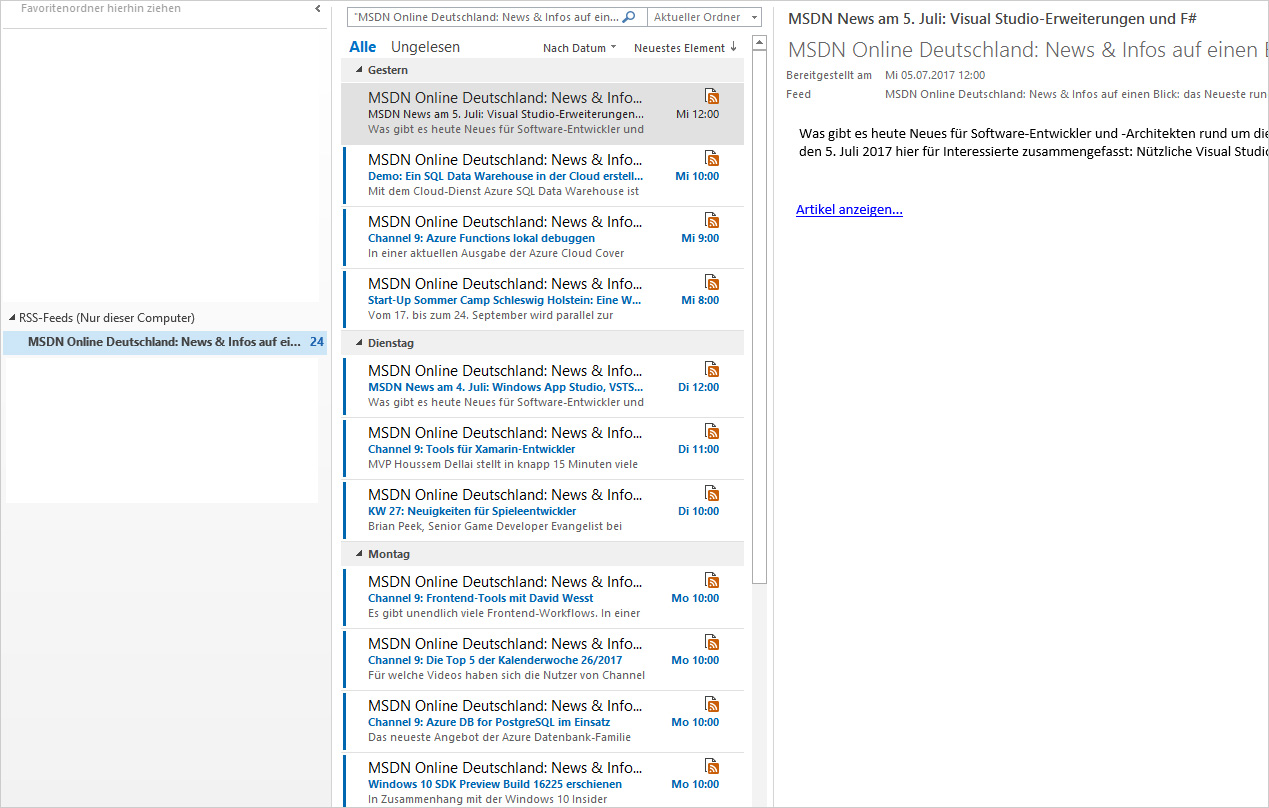Click the RSS icon on the Frontend-Tools mit David Wesst item
This screenshot has height=808, width=1269.
tap(712, 580)
